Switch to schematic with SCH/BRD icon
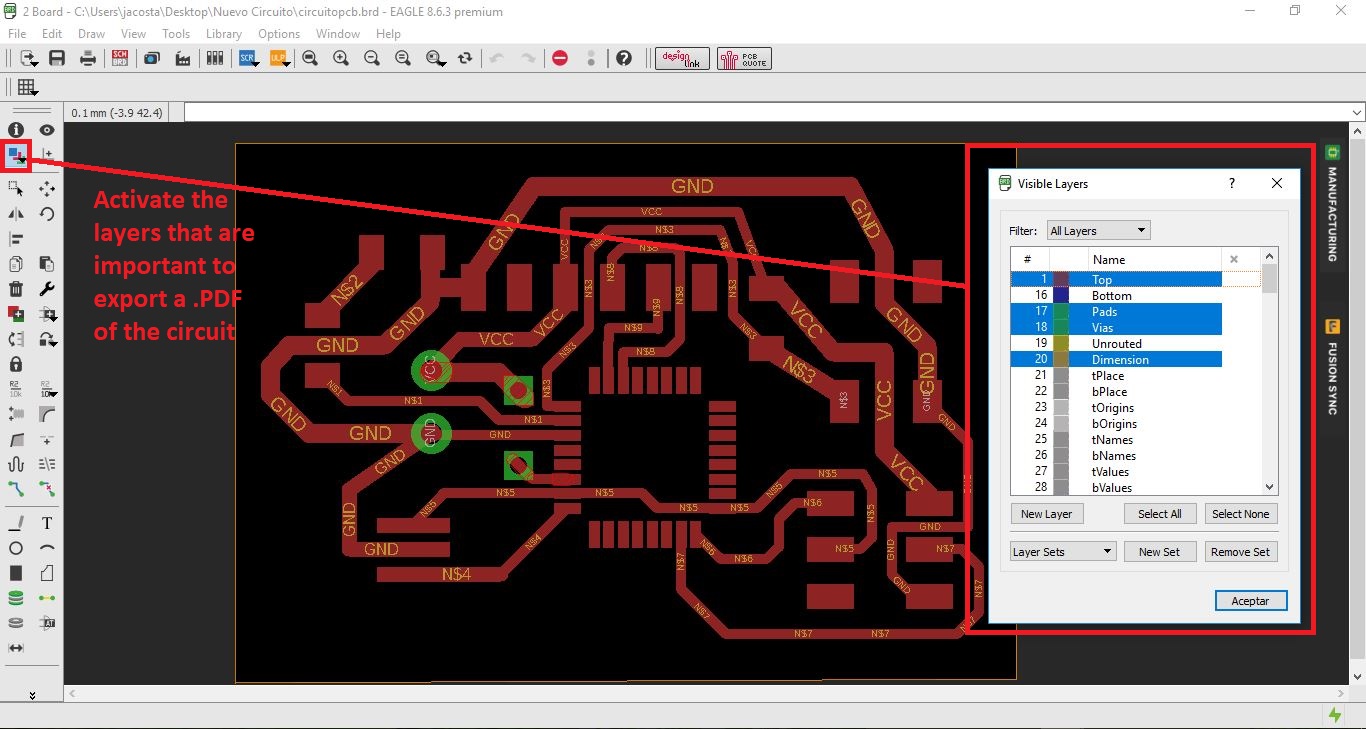This screenshot has width=1366, height=729. click(120, 59)
